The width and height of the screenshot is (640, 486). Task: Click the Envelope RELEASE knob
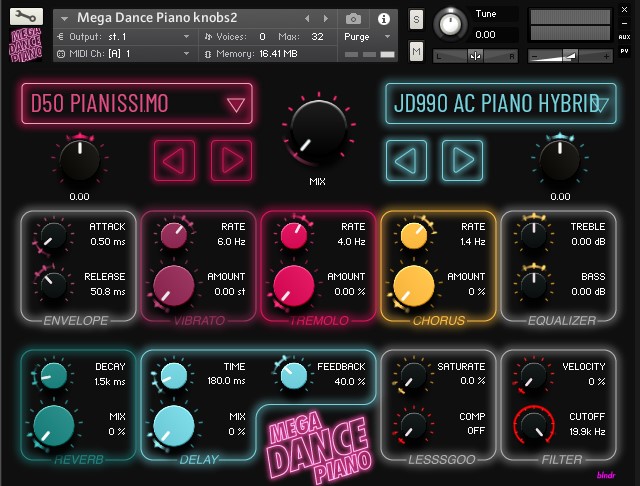pyautogui.click(x=53, y=285)
